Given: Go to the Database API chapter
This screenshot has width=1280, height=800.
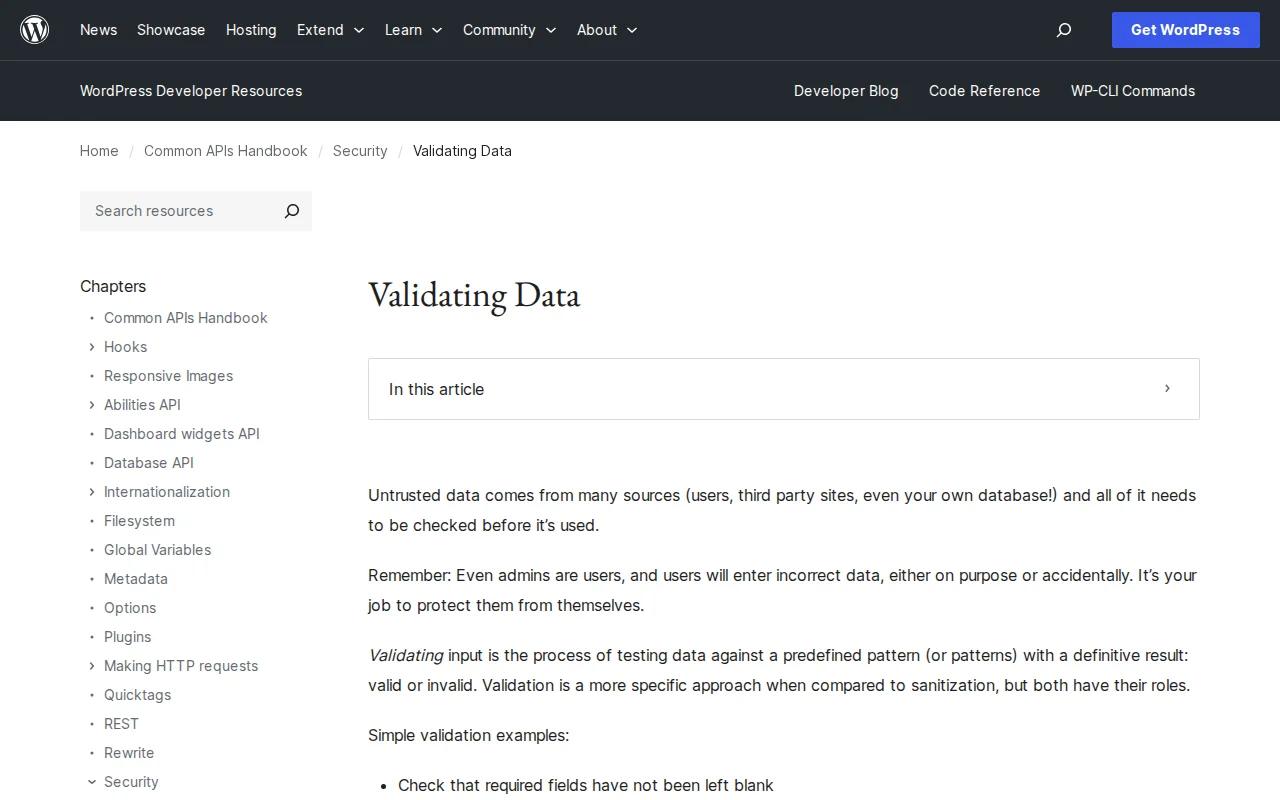Looking at the screenshot, I should pos(148,463).
